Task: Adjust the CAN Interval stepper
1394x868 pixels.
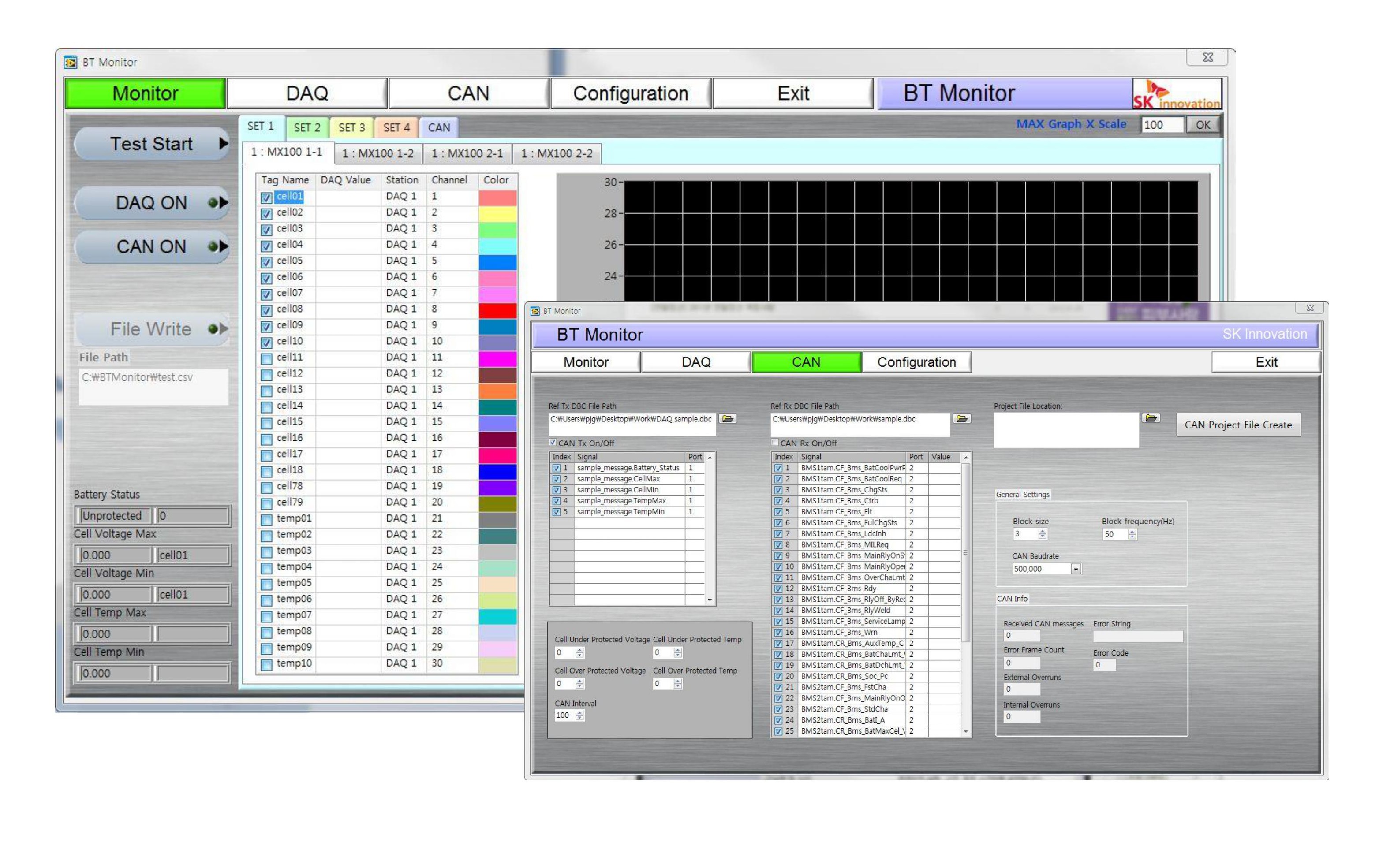Action: pos(579,715)
